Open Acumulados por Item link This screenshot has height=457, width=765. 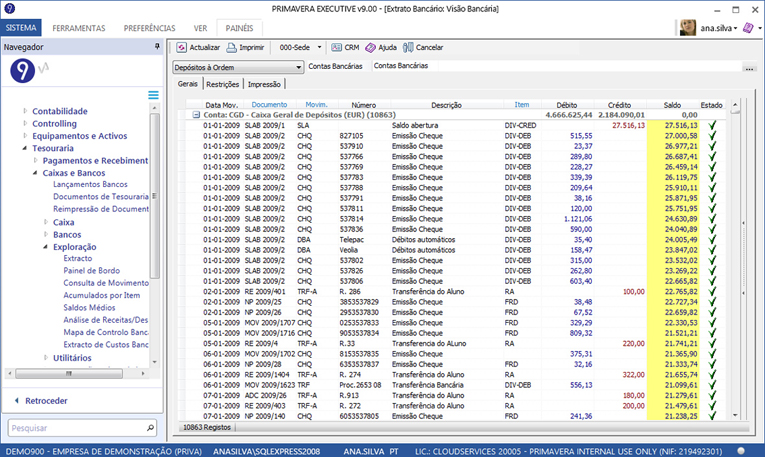tap(101, 295)
